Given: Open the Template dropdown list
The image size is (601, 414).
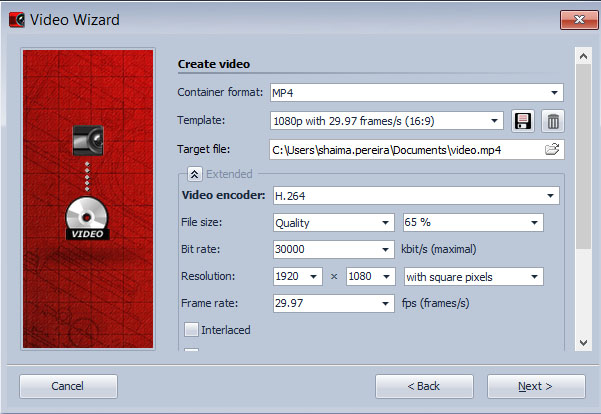Looking at the screenshot, I should pos(387,121).
